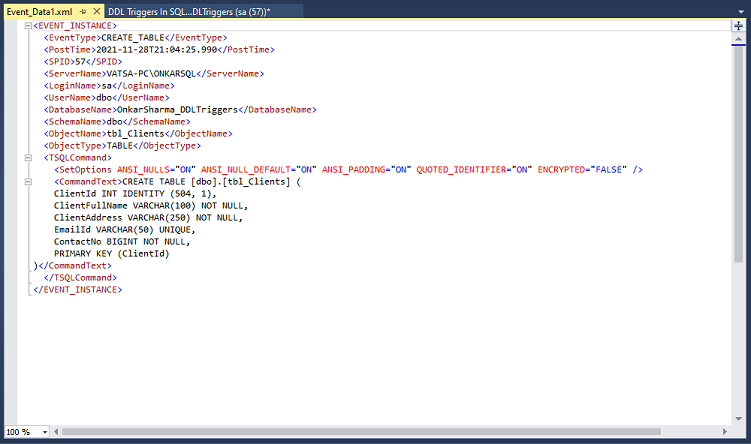751x444 pixels.
Task: Close the Event_Data1.xml tab
Action: tap(96, 11)
